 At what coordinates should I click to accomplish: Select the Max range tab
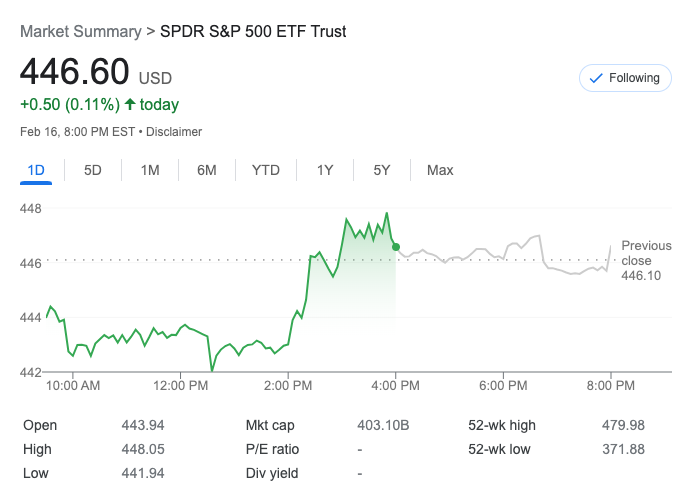(440, 170)
